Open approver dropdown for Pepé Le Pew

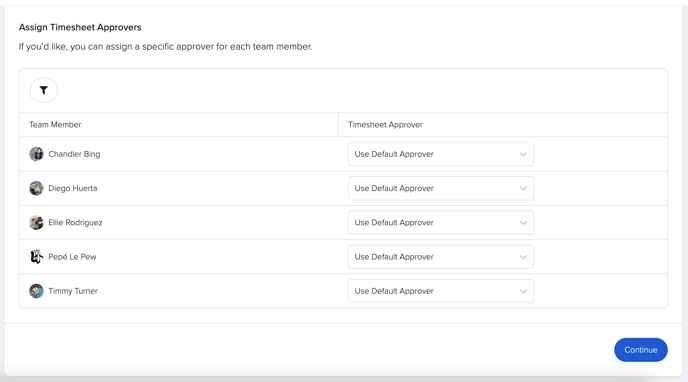[441, 257]
